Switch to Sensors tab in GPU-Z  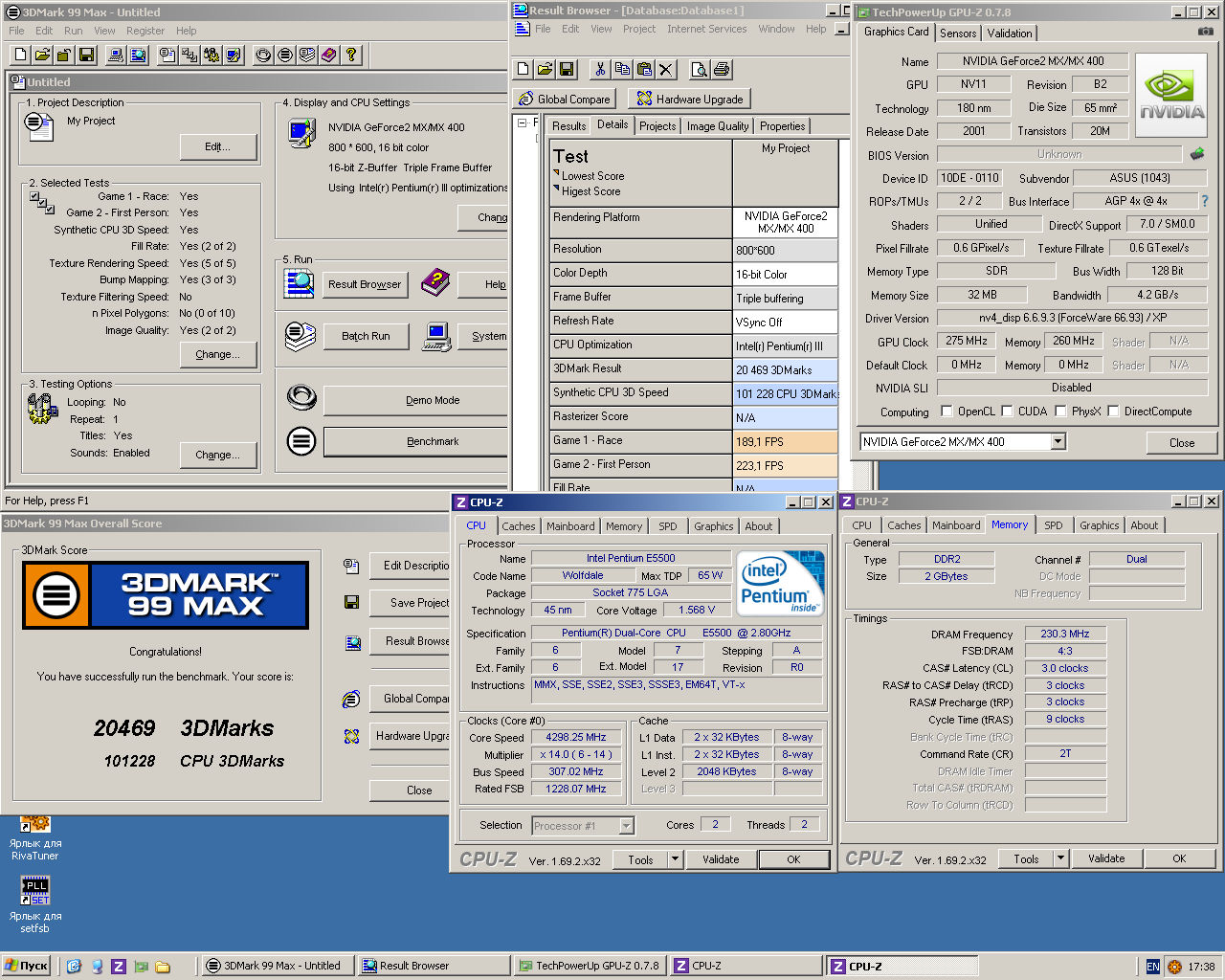[958, 33]
